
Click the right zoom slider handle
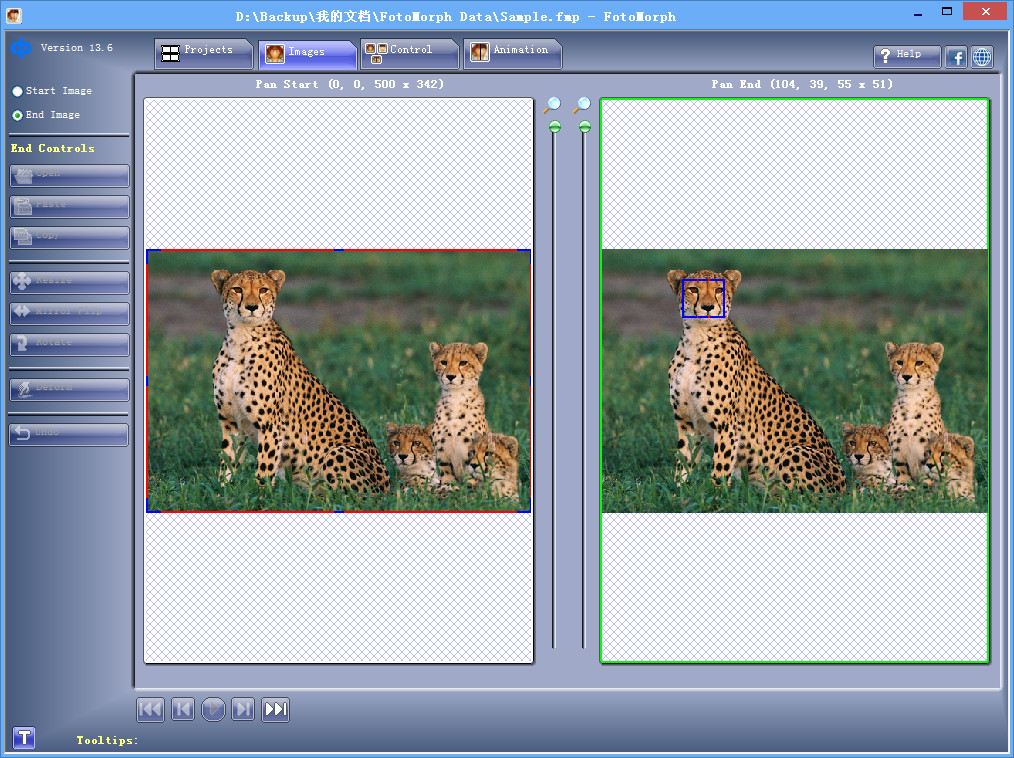(x=585, y=127)
